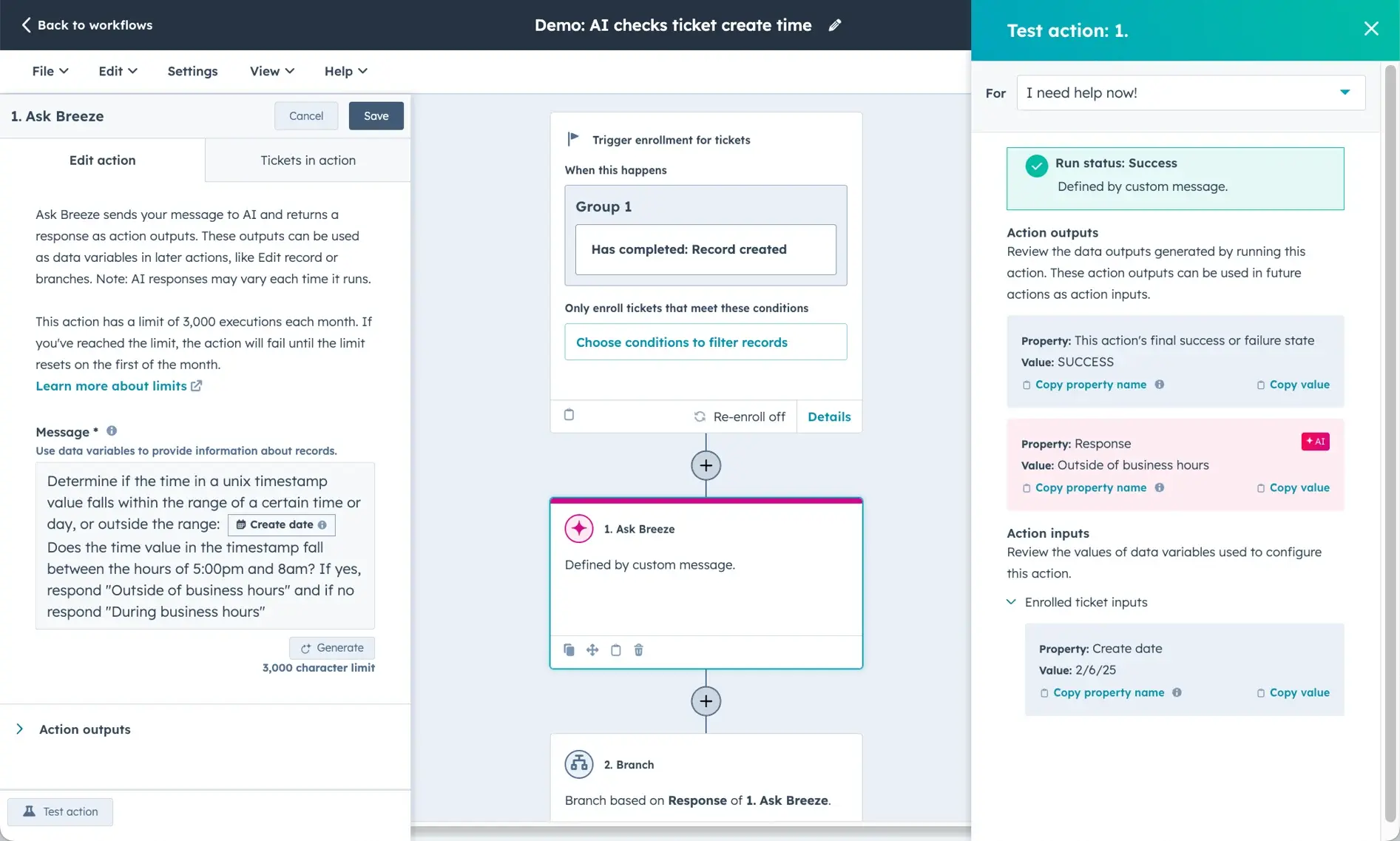The height and width of the screenshot is (841, 1400).
Task: Click info icon in Create date token
Action: (322, 524)
